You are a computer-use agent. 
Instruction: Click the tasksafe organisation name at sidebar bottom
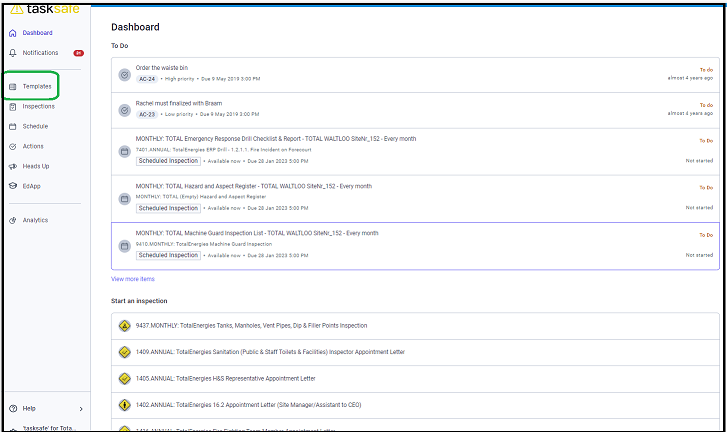tap(47, 428)
